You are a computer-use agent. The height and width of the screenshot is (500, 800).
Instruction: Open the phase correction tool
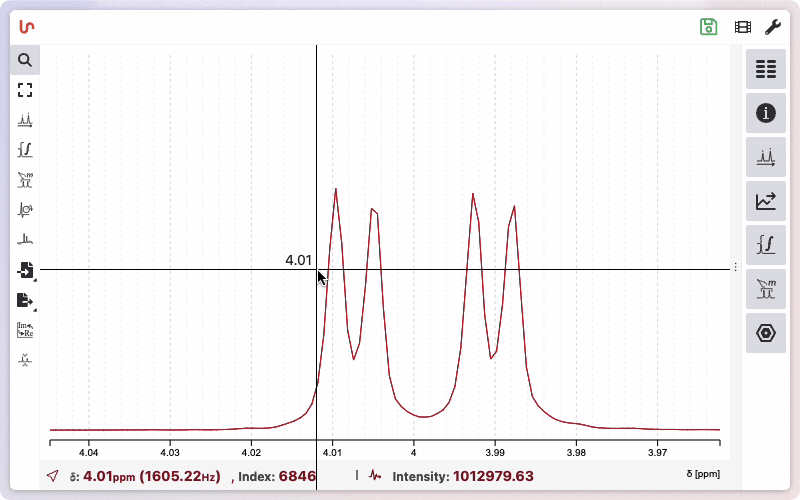25,210
